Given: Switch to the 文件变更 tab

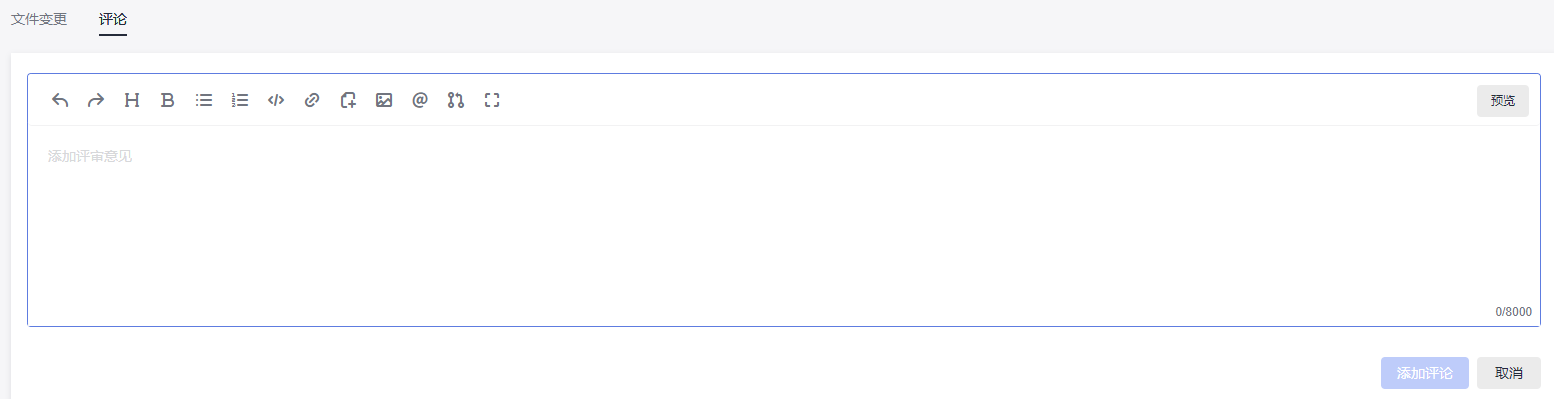Looking at the screenshot, I should coord(39,19).
